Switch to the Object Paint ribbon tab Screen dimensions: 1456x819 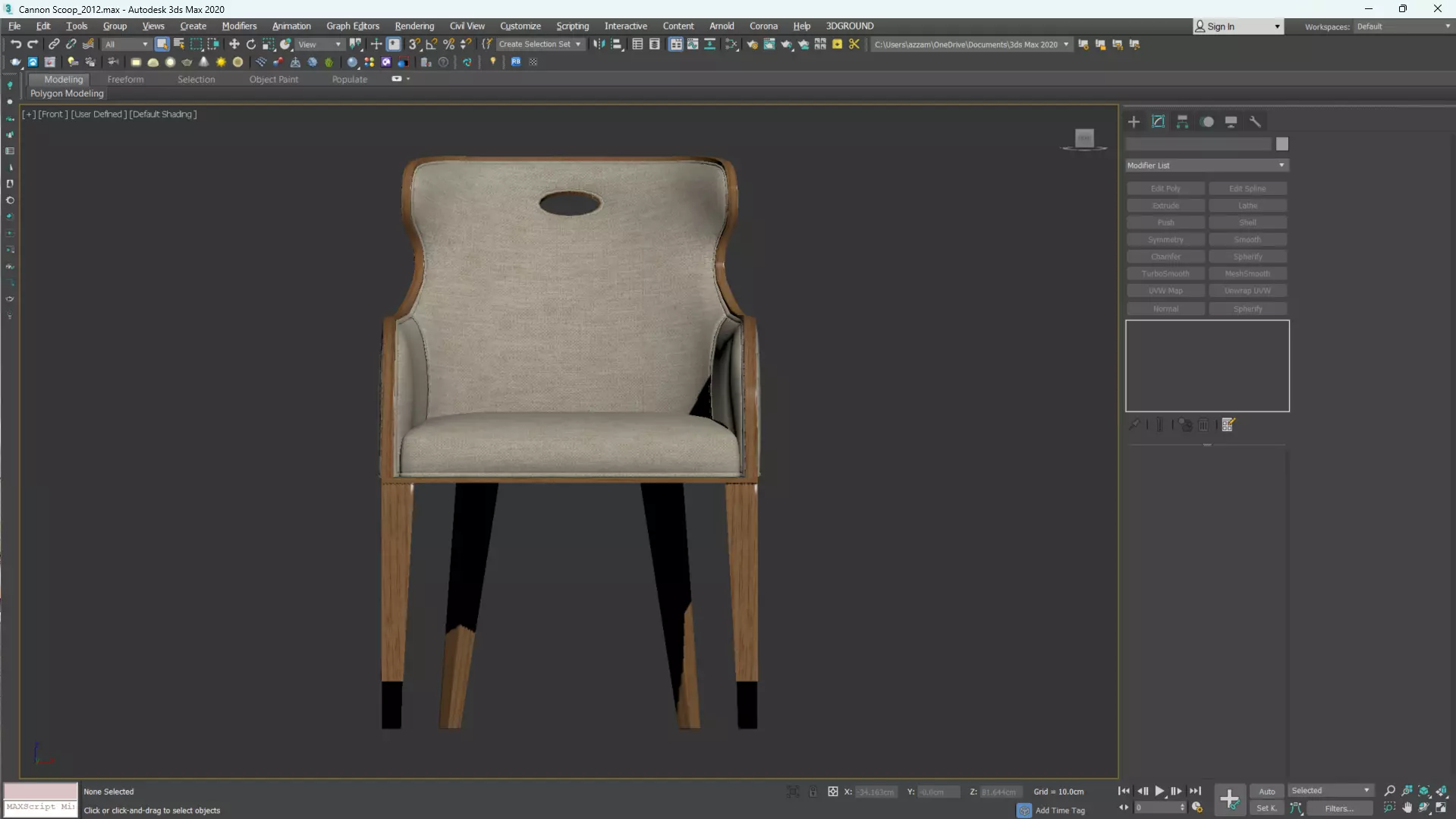pyautogui.click(x=274, y=79)
